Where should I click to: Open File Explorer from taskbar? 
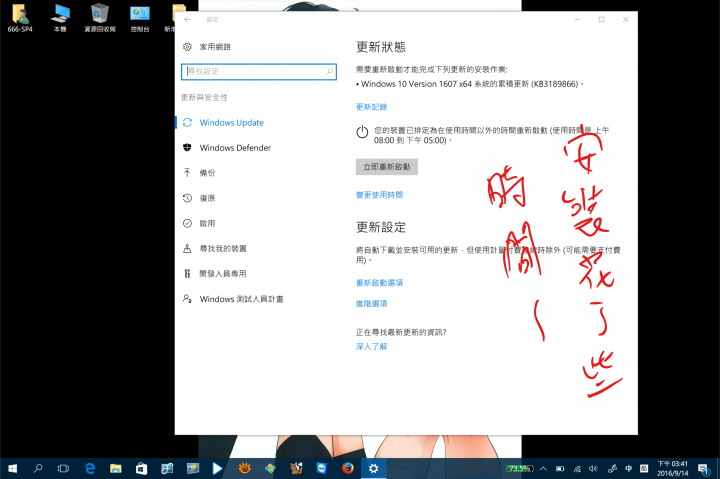coord(116,468)
